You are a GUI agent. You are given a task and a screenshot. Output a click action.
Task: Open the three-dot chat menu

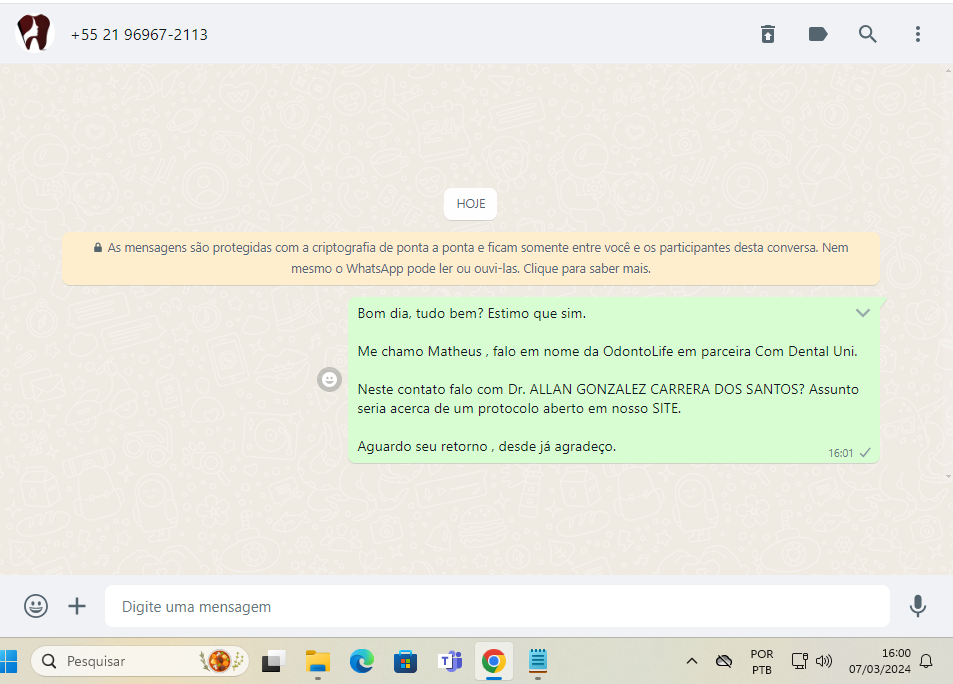click(918, 34)
